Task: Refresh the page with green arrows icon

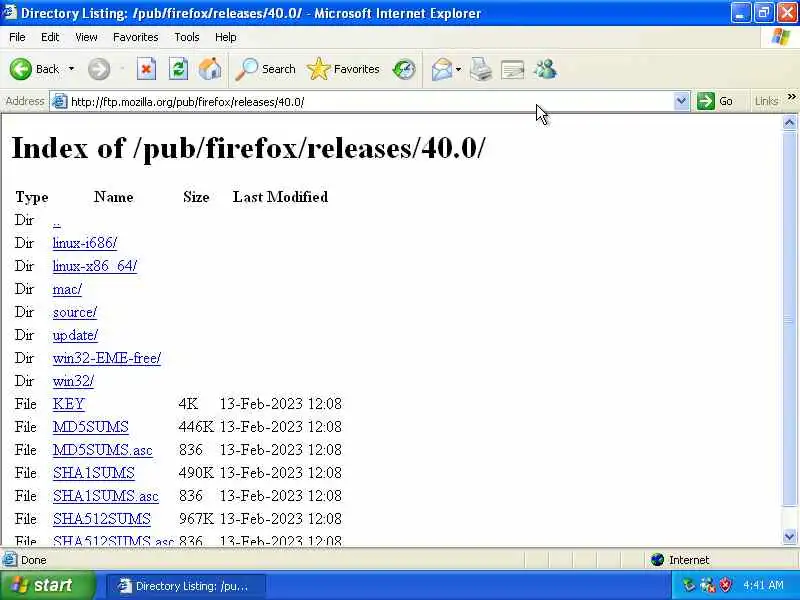Action: [x=178, y=69]
